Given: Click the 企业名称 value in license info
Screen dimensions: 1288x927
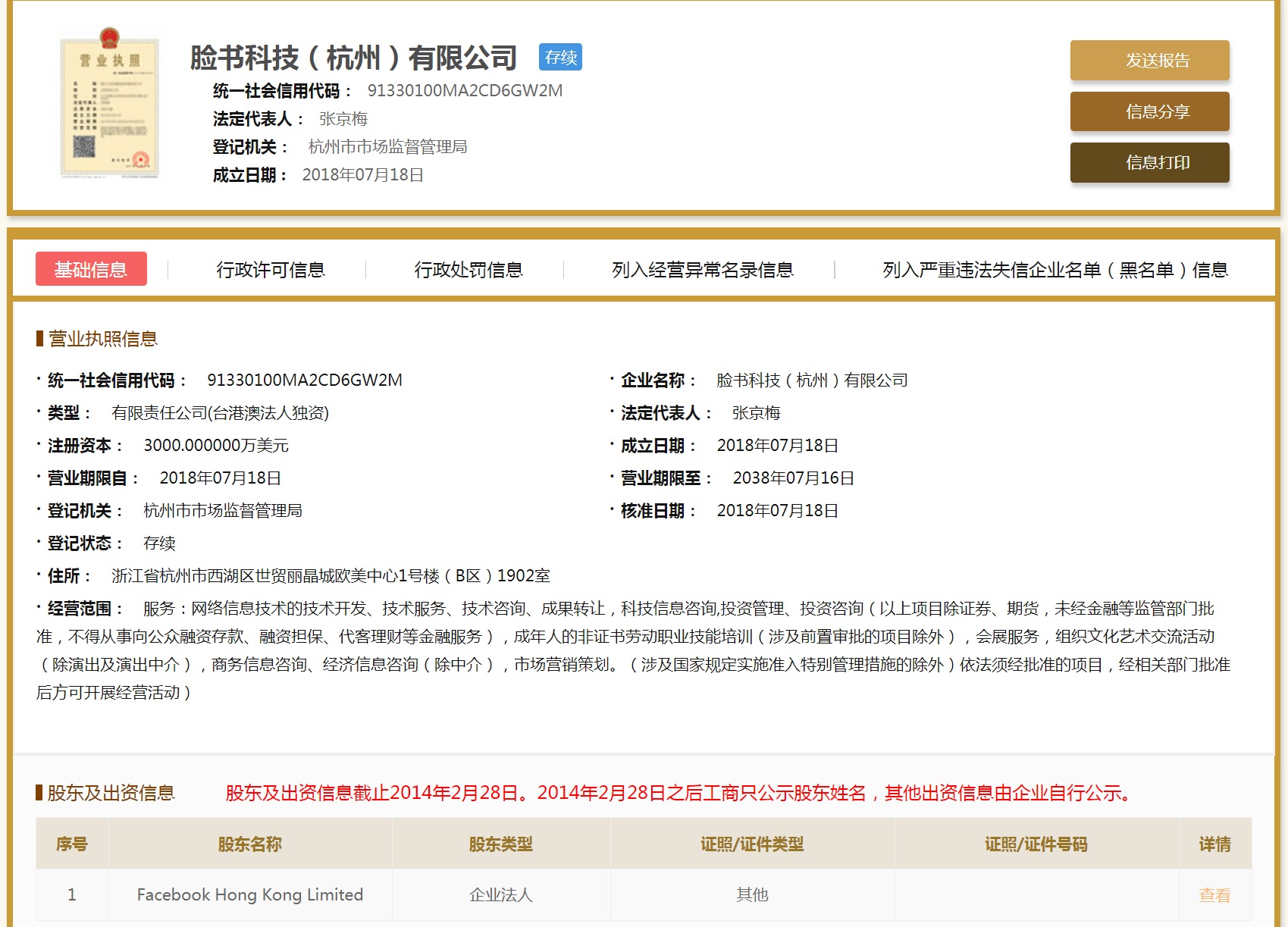Looking at the screenshot, I should point(812,381).
